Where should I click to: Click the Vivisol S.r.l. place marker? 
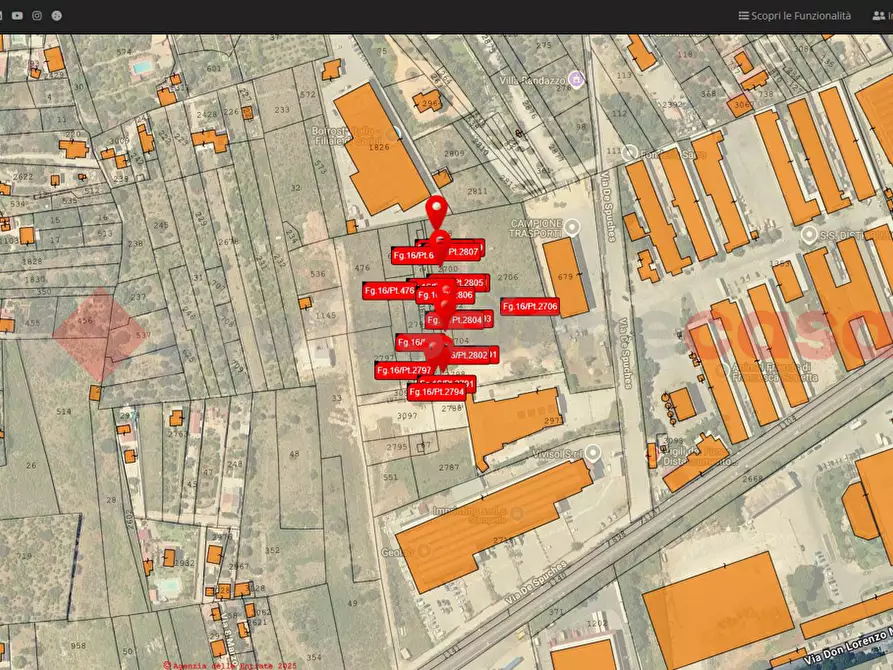pyautogui.click(x=594, y=453)
